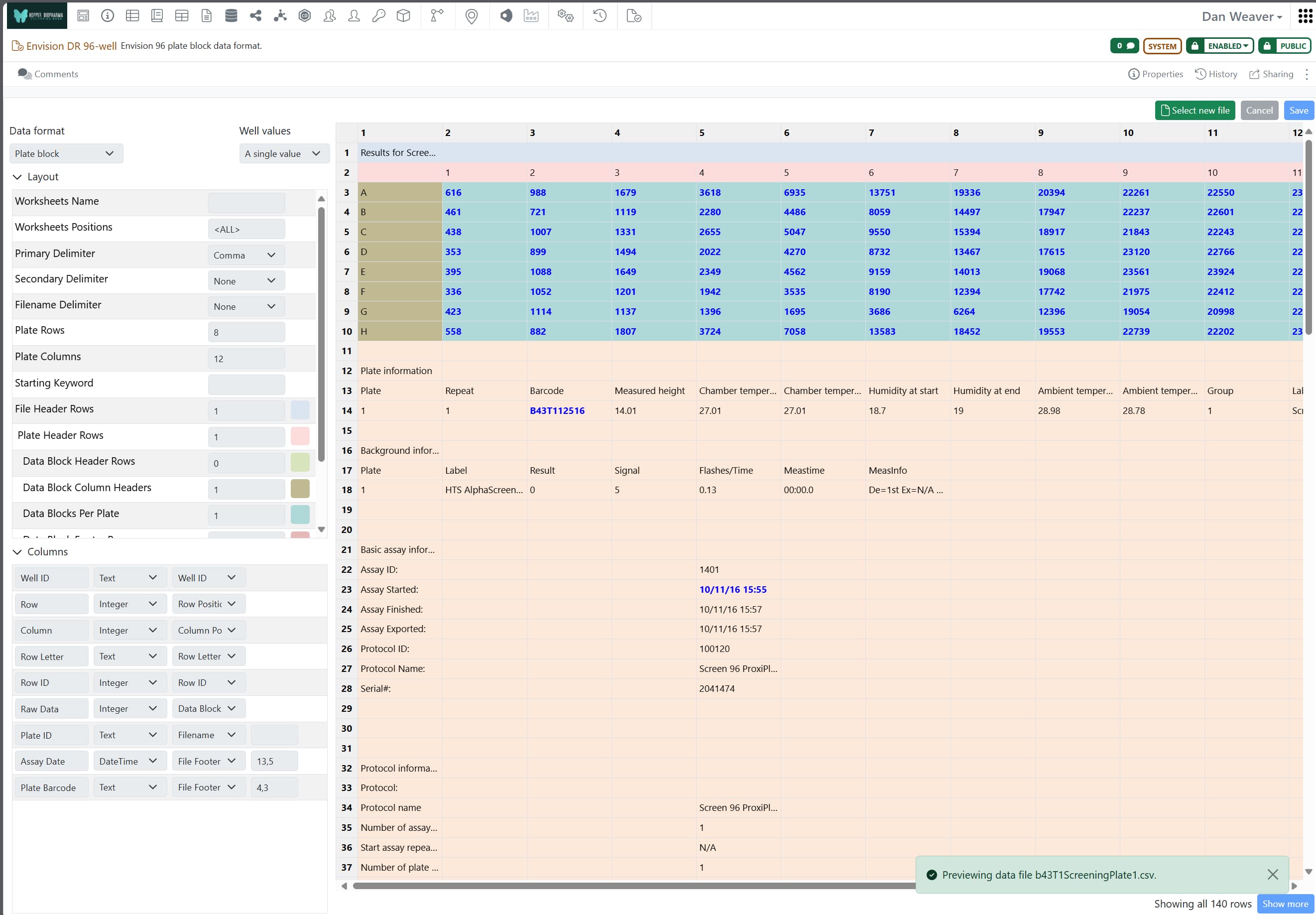The height and width of the screenshot is (915, 1316).
Task: Click the info circle icon in toolbar
Action: tap(107, 15)
